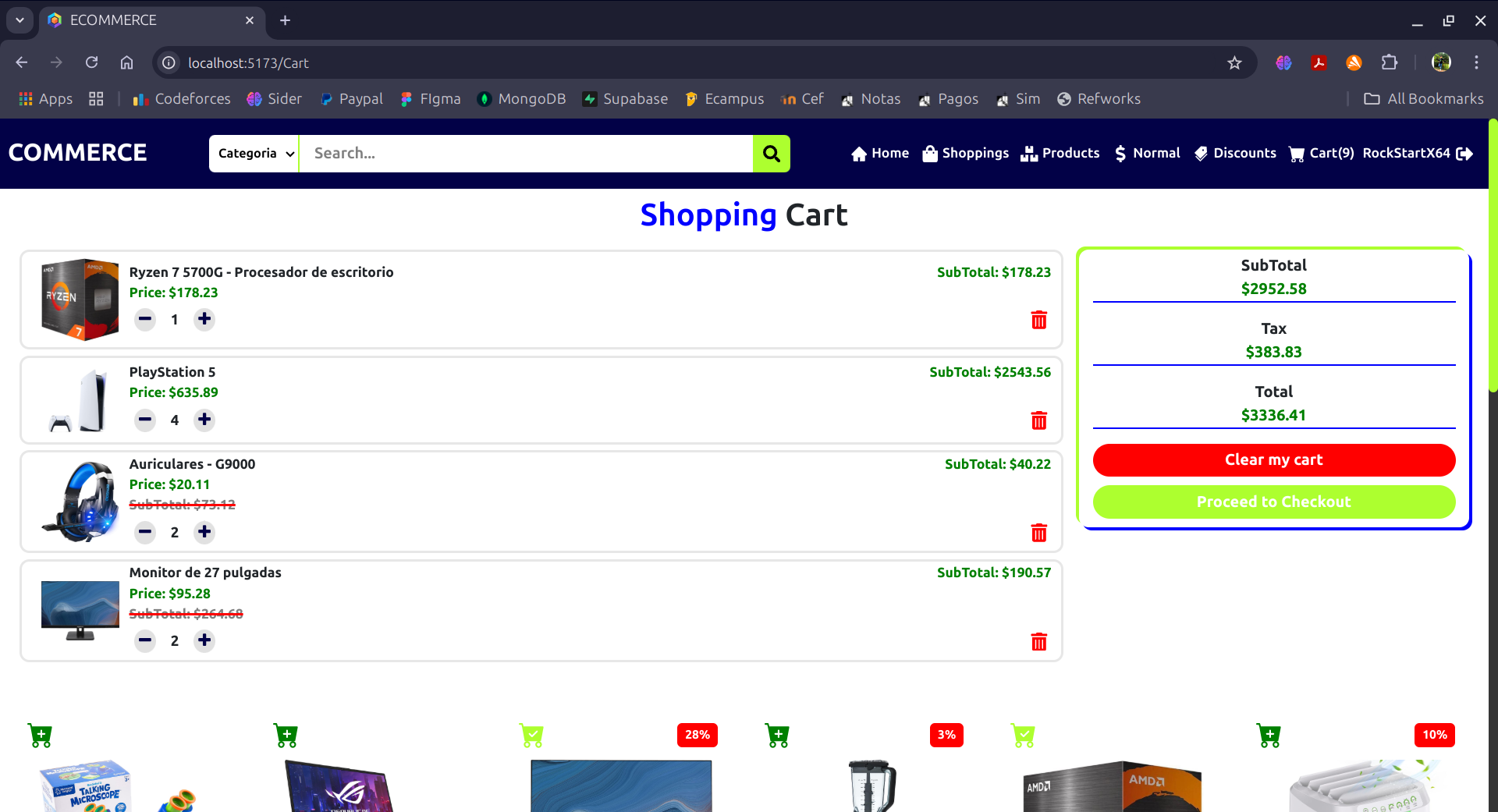The height and width of the screenshot is (812, 1498).
Task: Click the Monitor de 27 pulgadas image
Action: [x=80, y=611]
